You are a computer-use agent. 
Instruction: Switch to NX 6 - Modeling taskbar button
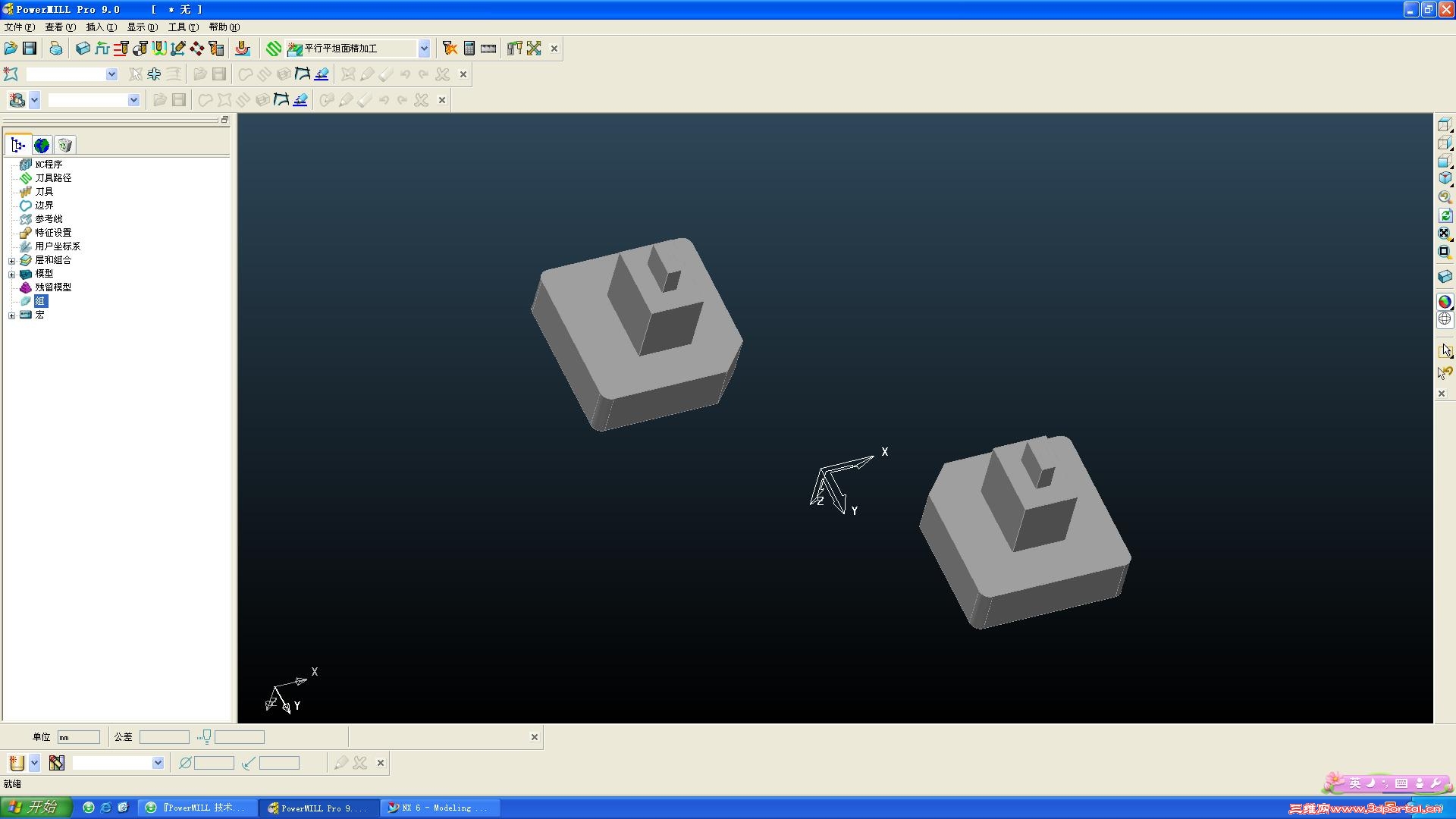440,808
